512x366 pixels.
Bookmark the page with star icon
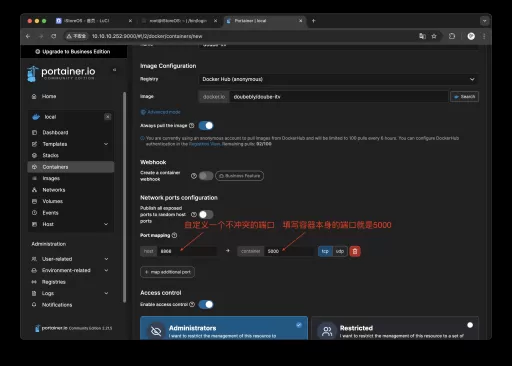[x=434, y=36]
